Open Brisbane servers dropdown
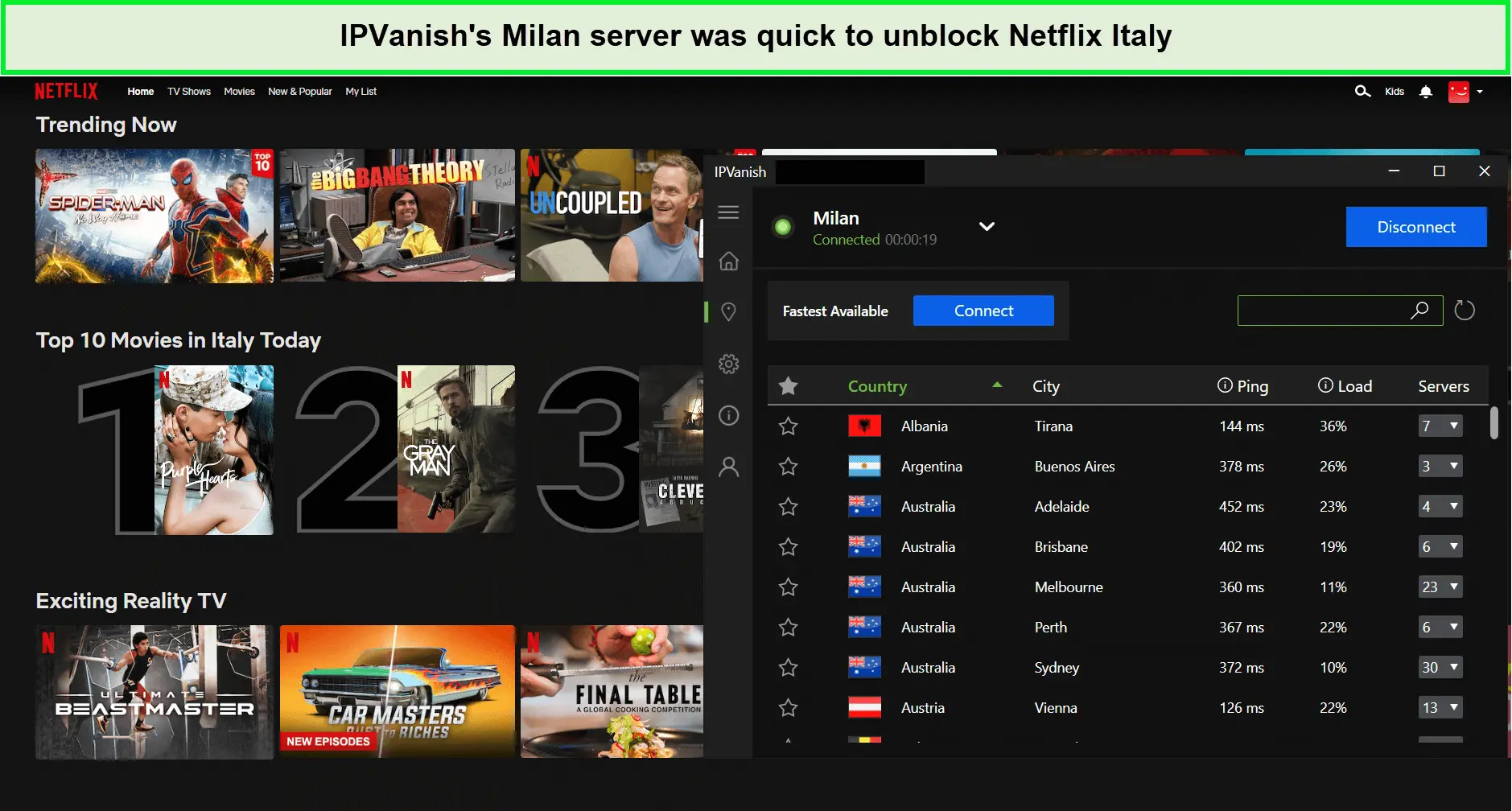This screenshot has height=811, width=1512. [x=1440, y=546]
